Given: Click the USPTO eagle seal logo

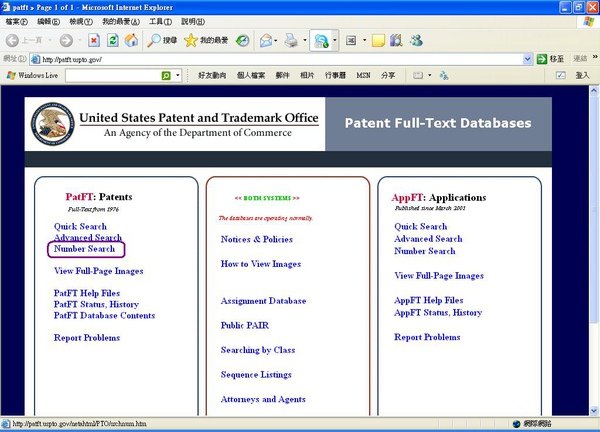Looking at the screenshot, I should pos(52,124).
